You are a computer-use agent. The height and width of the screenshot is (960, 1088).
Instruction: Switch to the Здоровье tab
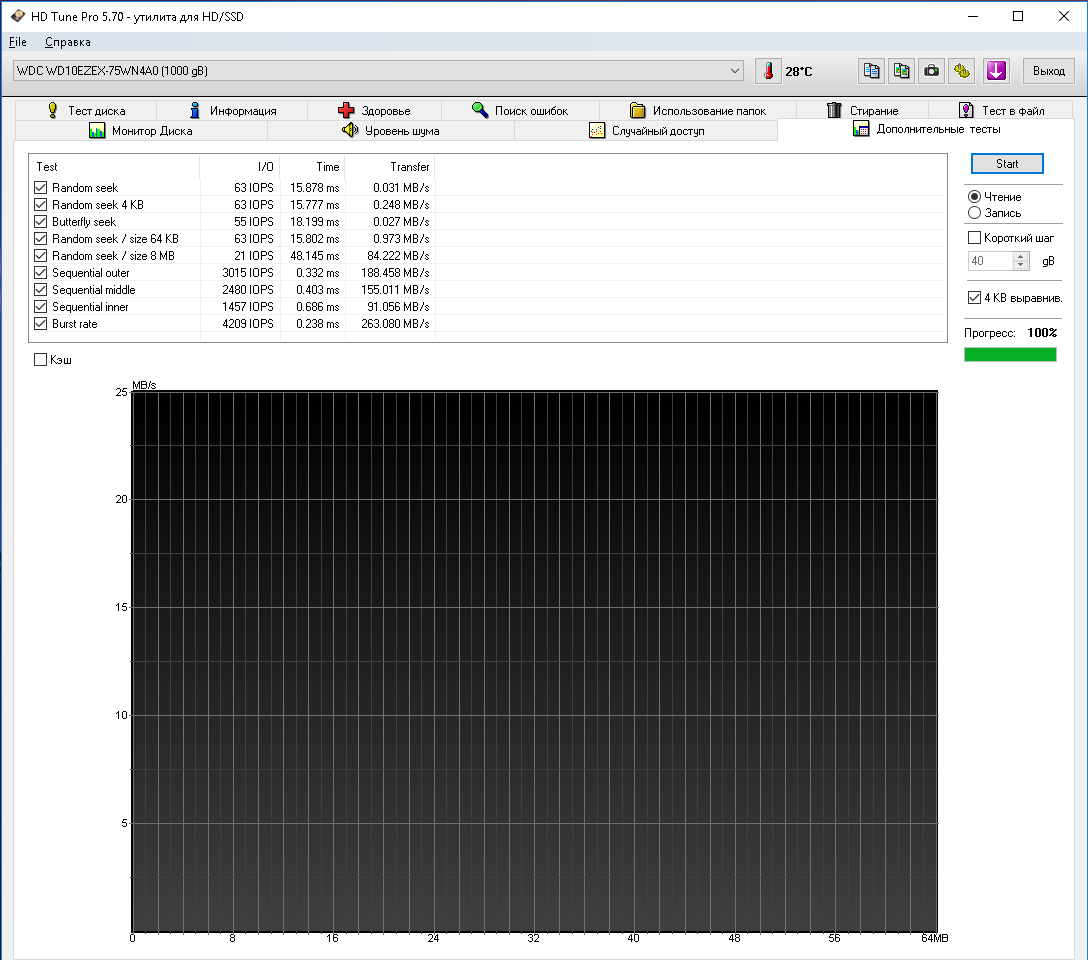coord(374,110)
